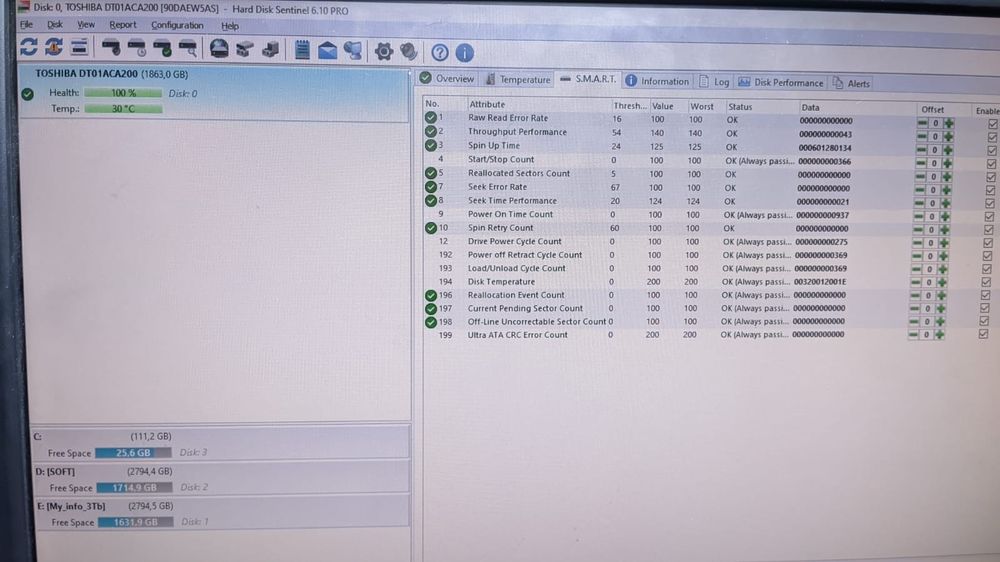Viewport: 1000px width, 562px height.
Task: Click the disk icon with magnifying glass
Action: 188,48
